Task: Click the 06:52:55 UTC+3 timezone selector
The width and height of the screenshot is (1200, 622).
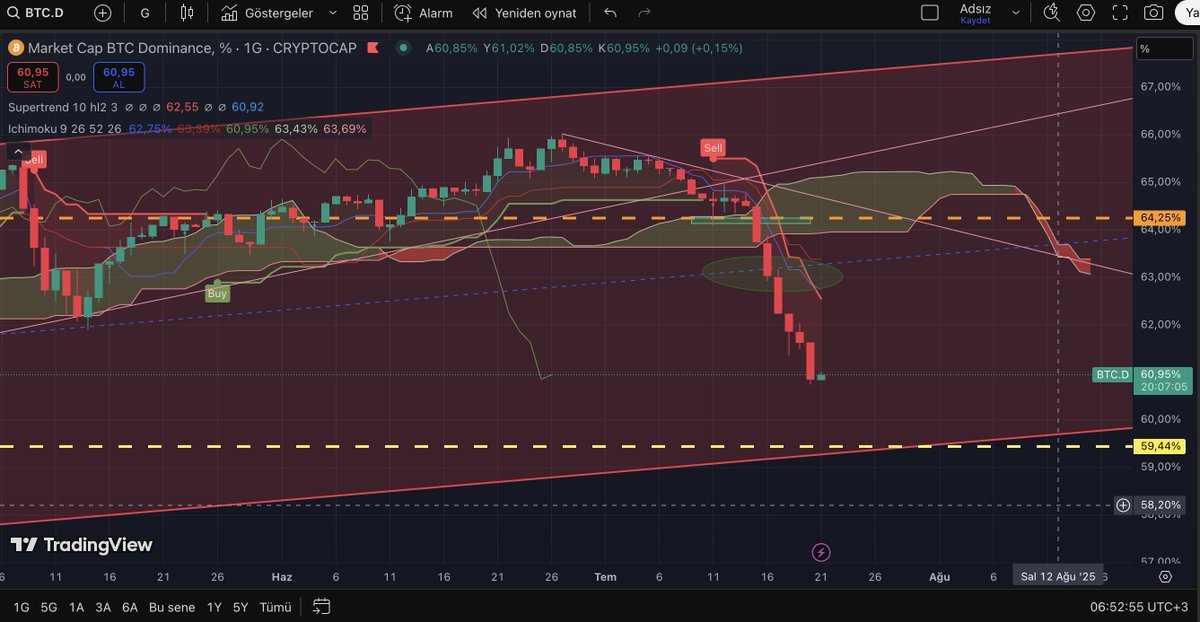Action: point(1138,606)
